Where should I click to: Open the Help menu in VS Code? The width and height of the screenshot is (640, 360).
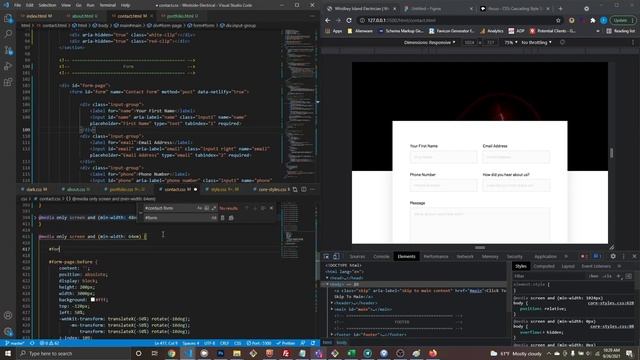pos(125,5)
